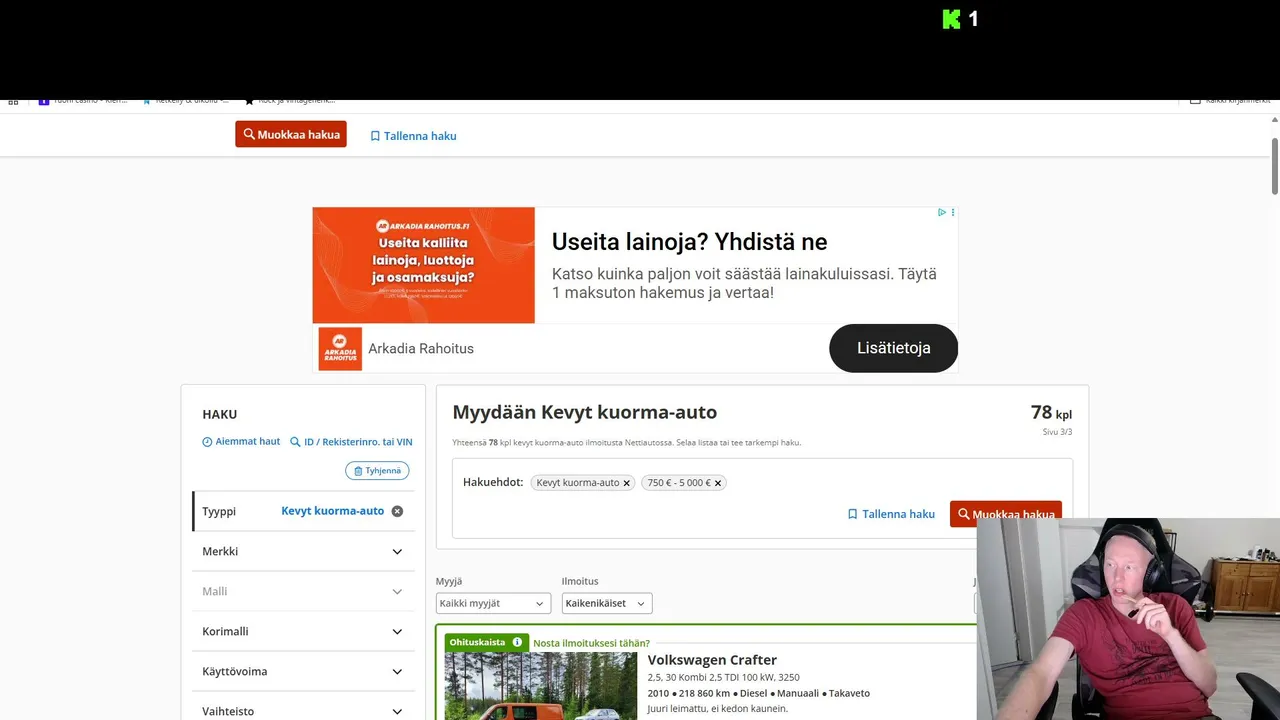Image resolution: width=1280 pixels, height=720 pixels.
Task: Open Aiemmat haut previous searches
Action: (x=241, y=441)
